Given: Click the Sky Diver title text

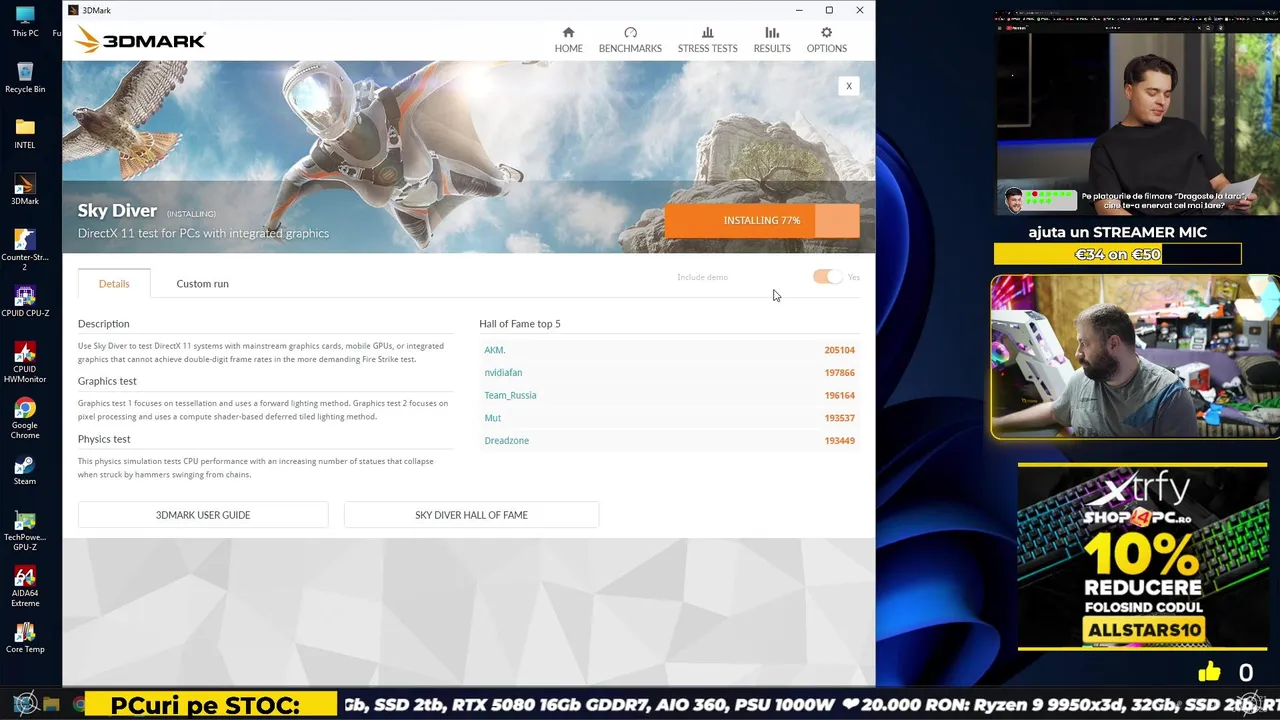Looking at the screenshot, I should 117,211.
